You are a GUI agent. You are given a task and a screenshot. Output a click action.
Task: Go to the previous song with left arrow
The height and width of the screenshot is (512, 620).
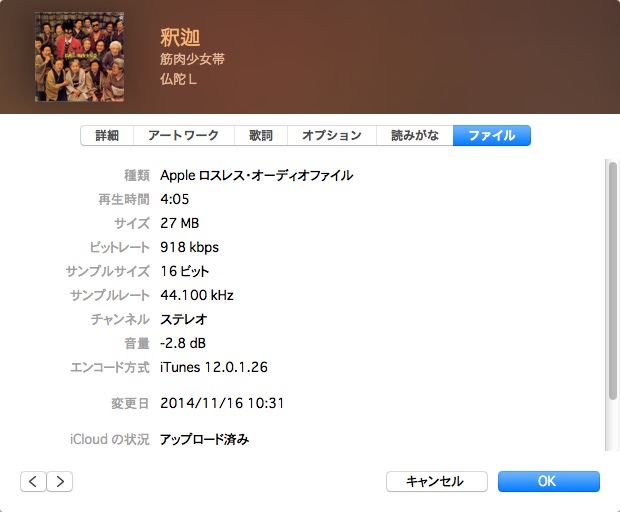(33, 481)
